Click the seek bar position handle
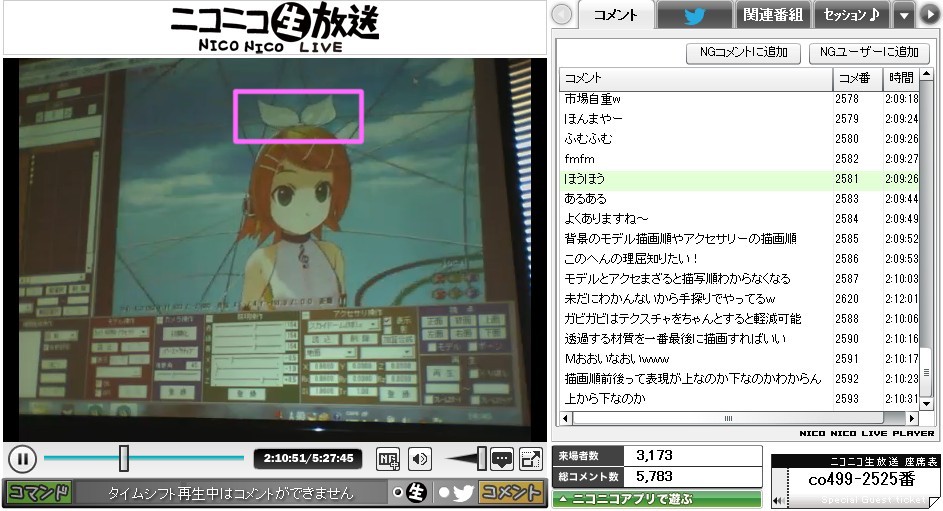943x511 pixels. (123, 458)
